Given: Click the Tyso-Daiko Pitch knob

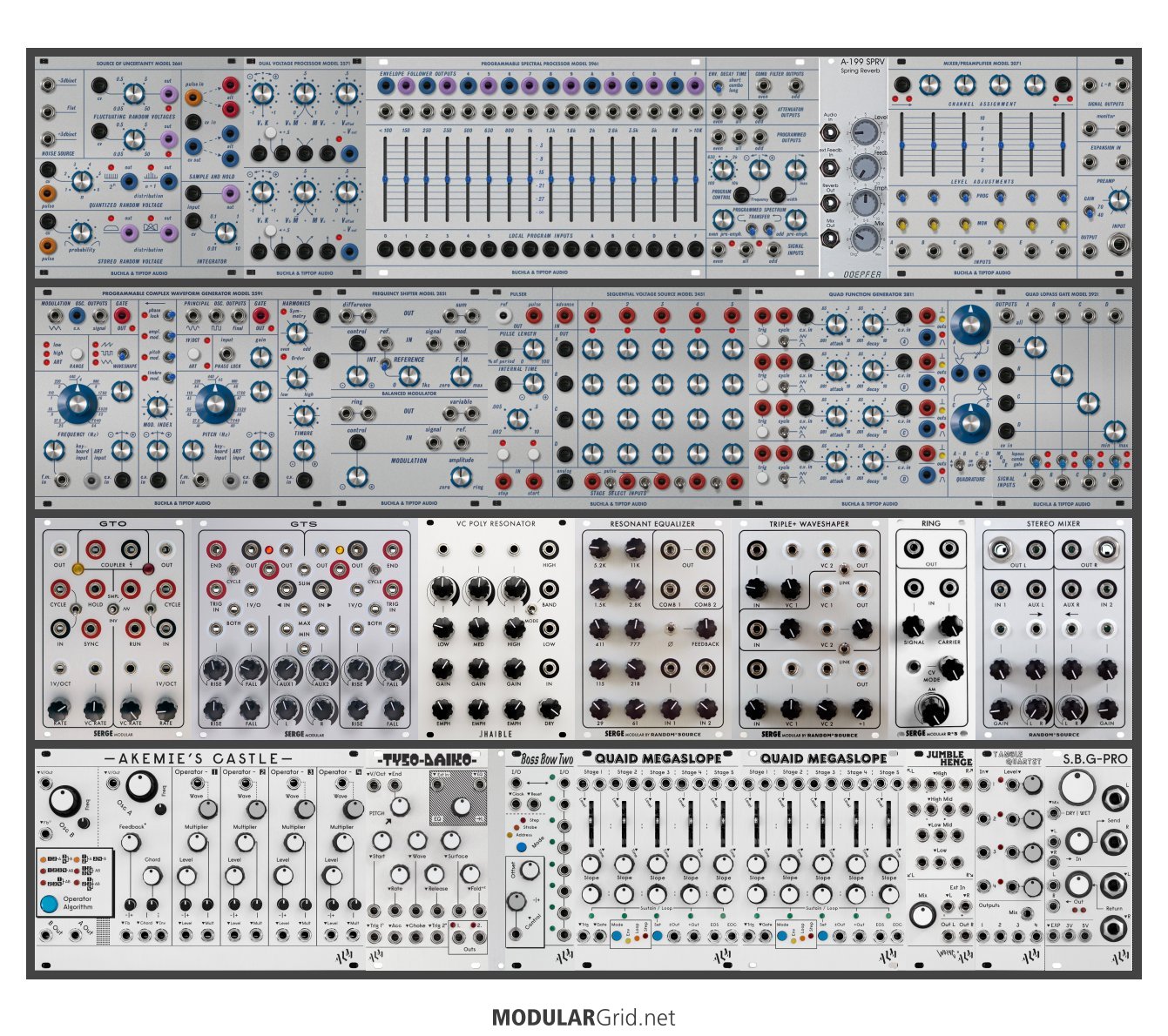Looking at the screenshot, I should click(x=400, y=805).
